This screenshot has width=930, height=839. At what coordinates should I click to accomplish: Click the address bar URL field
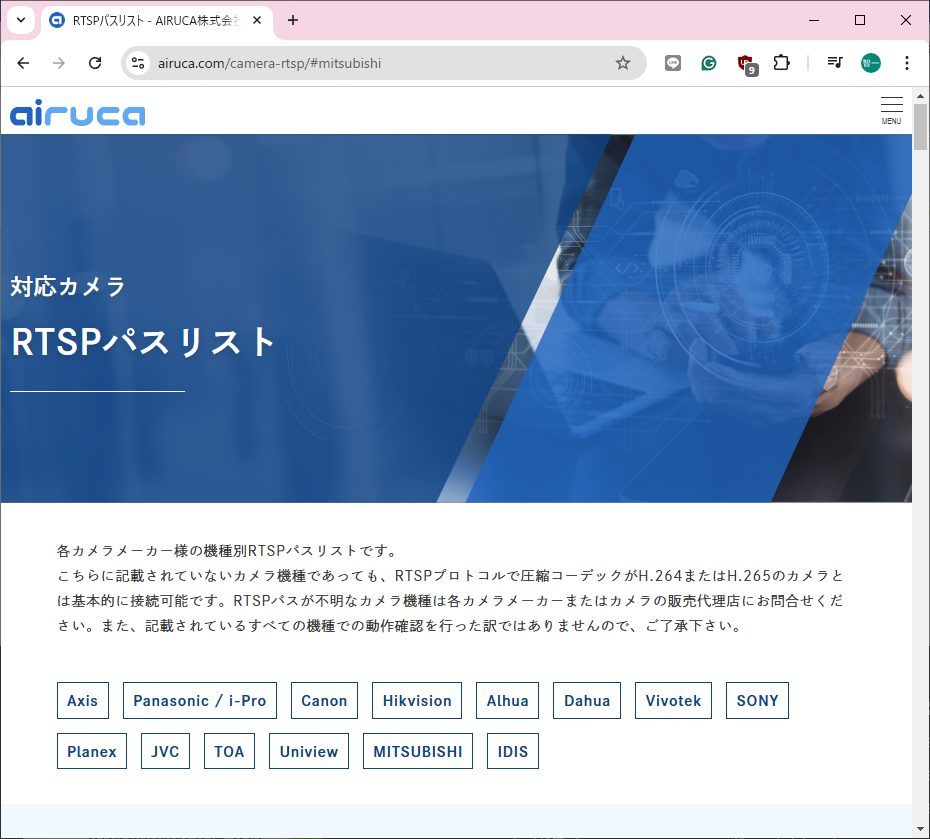(380, 63)
